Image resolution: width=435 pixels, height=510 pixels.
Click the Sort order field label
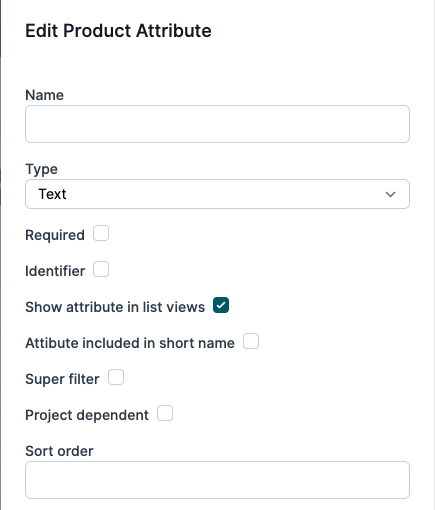(59, 451)
